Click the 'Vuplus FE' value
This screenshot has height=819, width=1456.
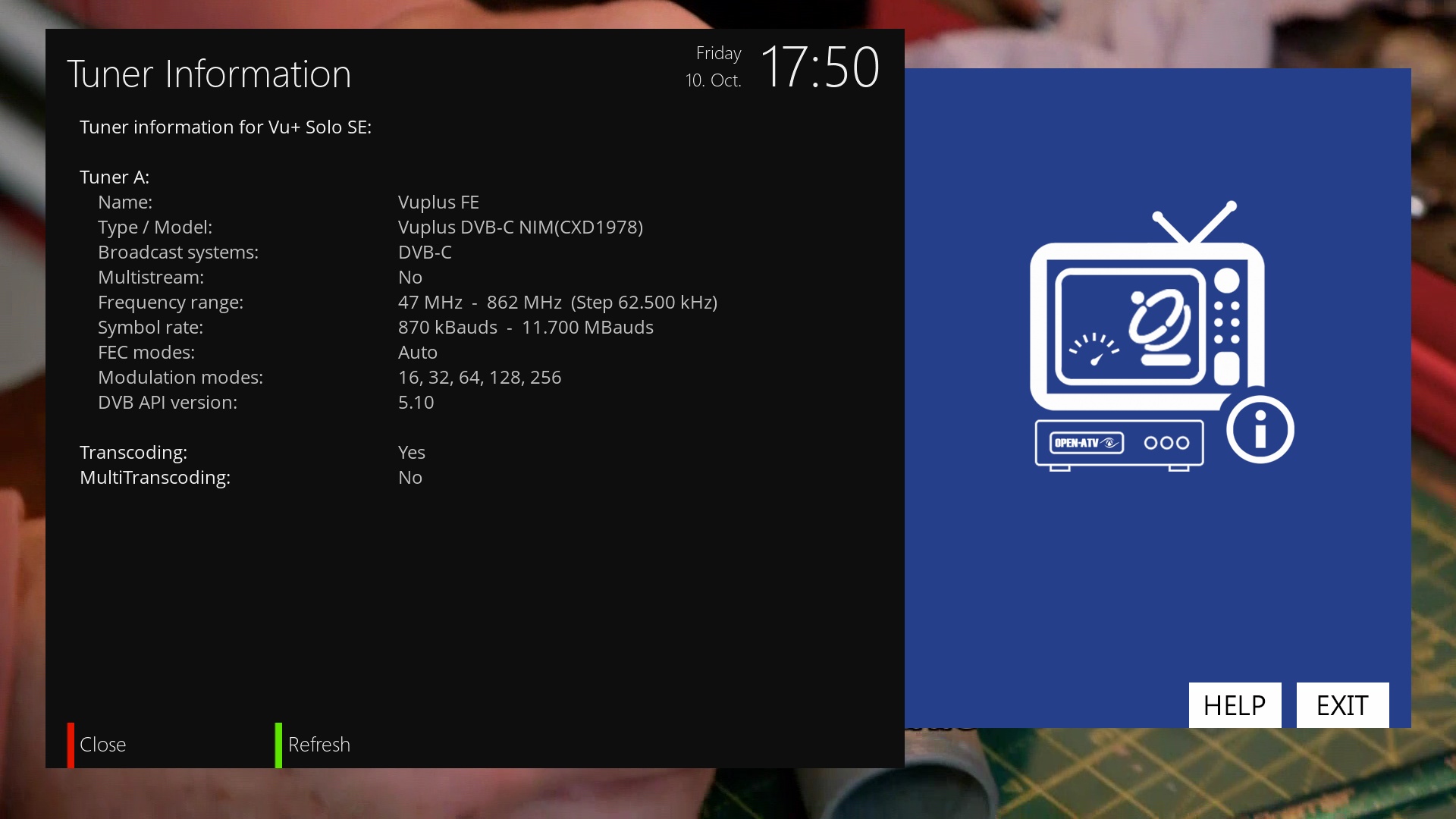438,202
